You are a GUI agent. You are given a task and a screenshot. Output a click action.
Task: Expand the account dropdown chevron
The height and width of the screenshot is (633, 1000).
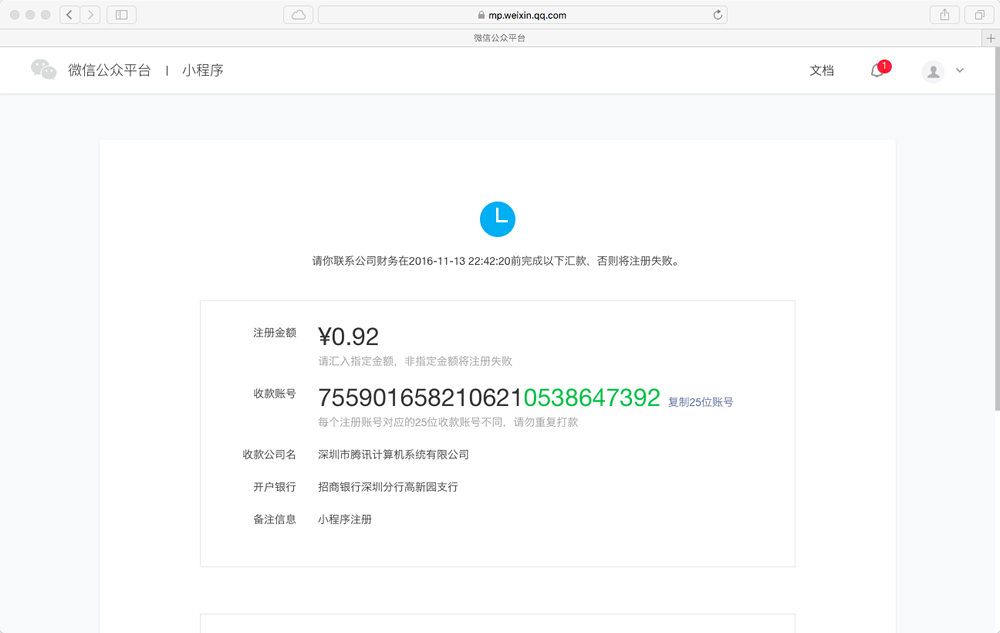coord(960,71)
